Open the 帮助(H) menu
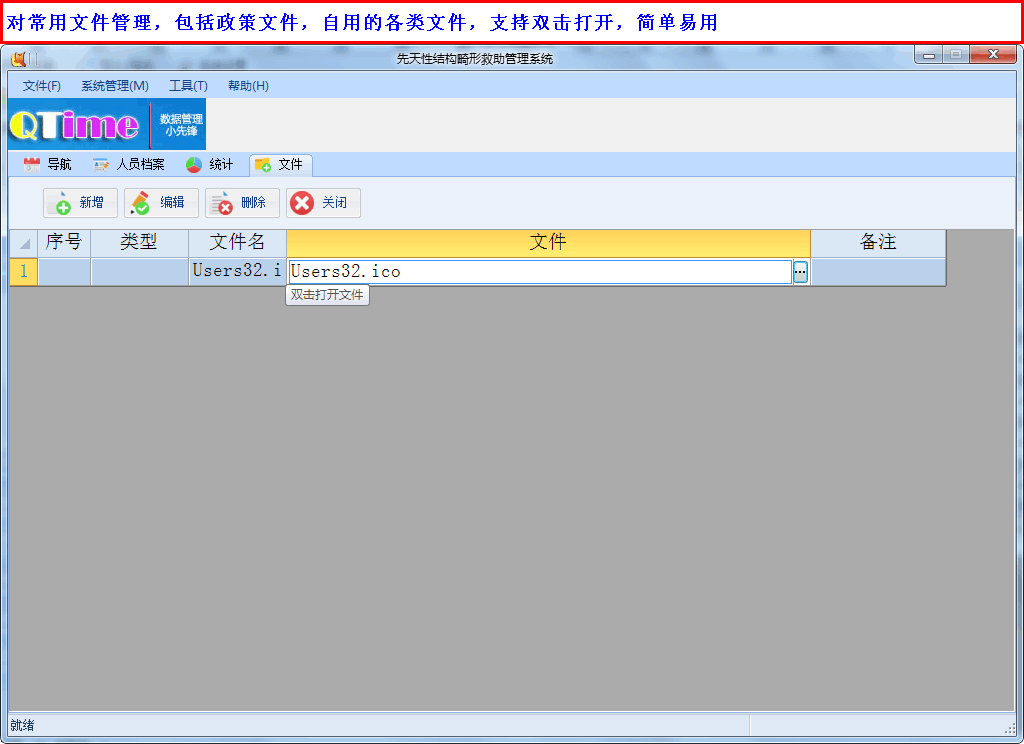The image size is (1024, 744). coord(248,86)
